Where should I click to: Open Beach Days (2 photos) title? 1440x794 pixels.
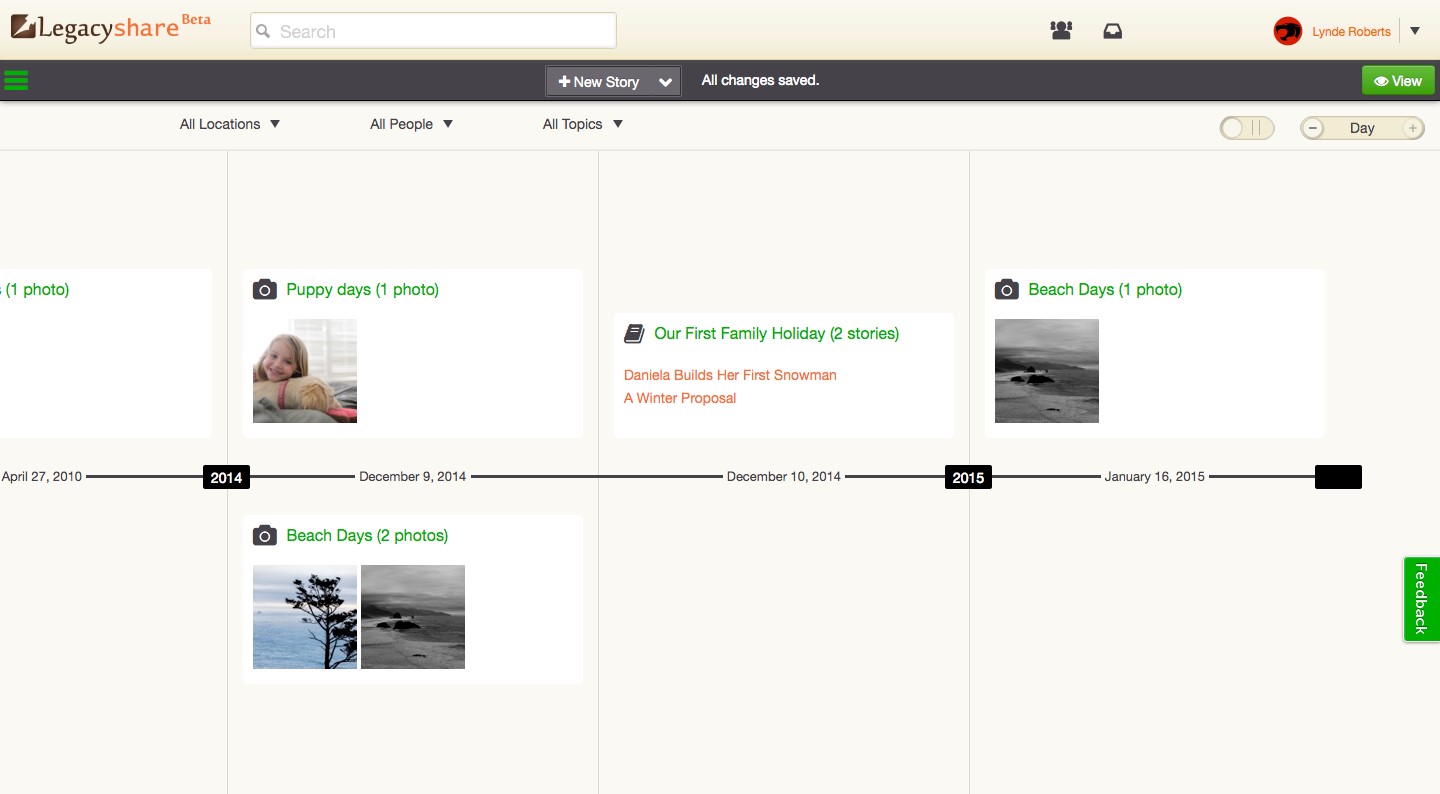367,536
